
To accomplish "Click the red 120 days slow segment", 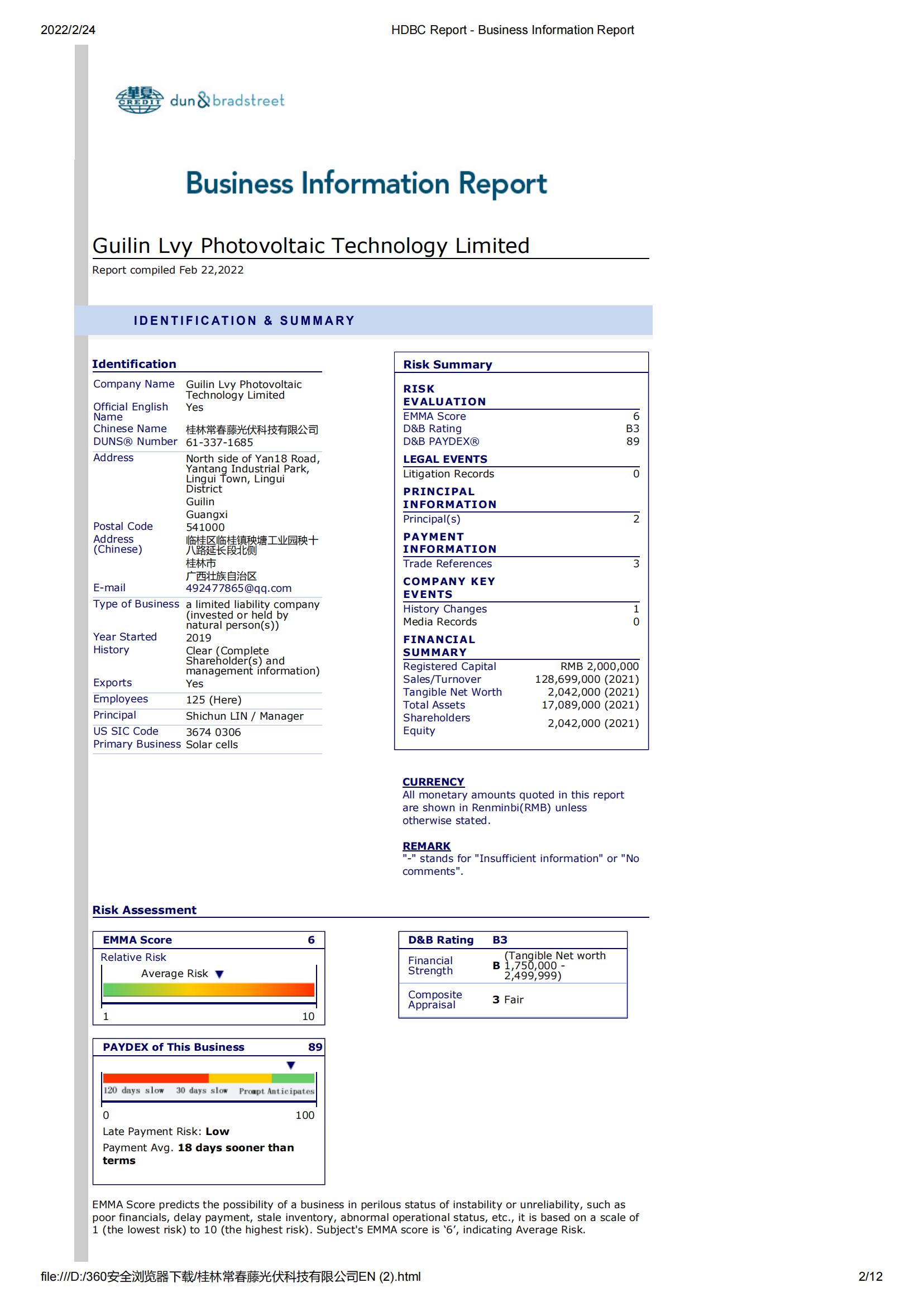I will pyautogui.click(x=155, y=1078).
